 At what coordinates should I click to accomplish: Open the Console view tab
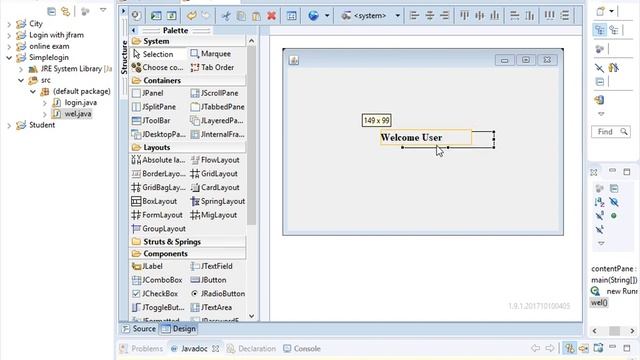[302, 349]
